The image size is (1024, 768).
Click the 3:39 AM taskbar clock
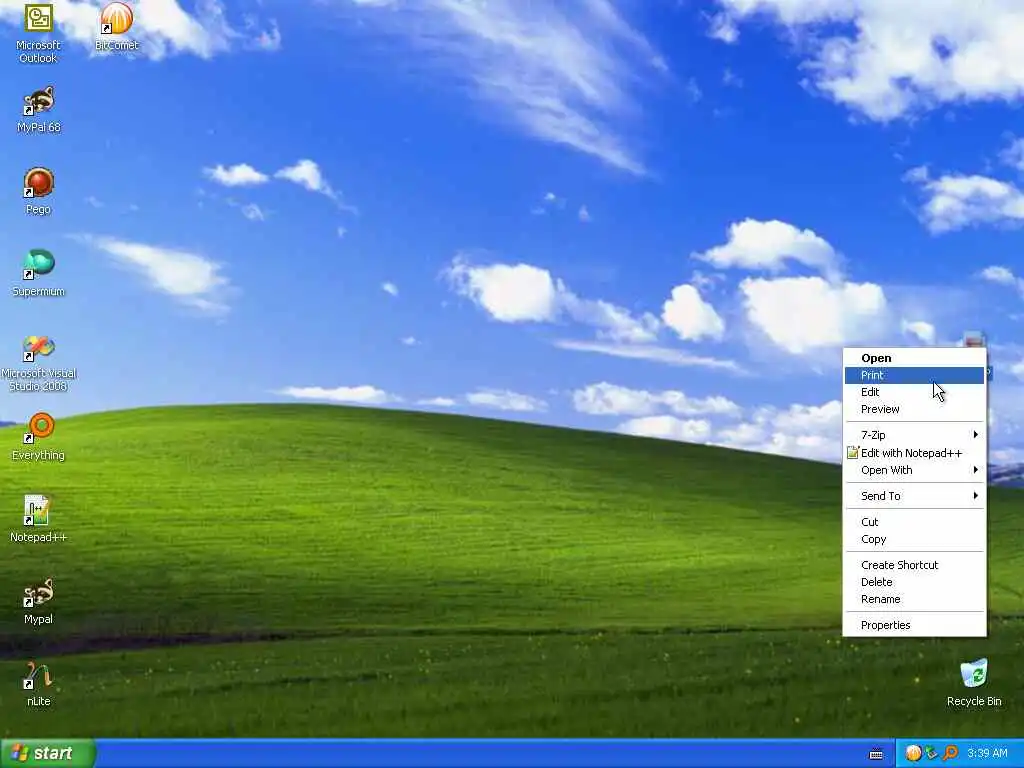click(987, 753)
